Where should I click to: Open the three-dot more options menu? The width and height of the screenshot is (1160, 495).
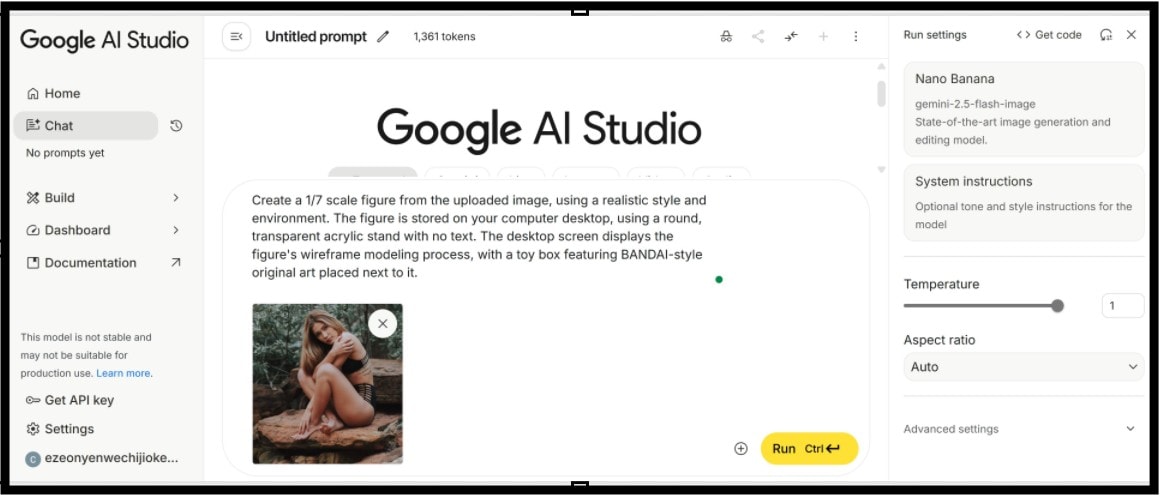click(x=856, y=36)
